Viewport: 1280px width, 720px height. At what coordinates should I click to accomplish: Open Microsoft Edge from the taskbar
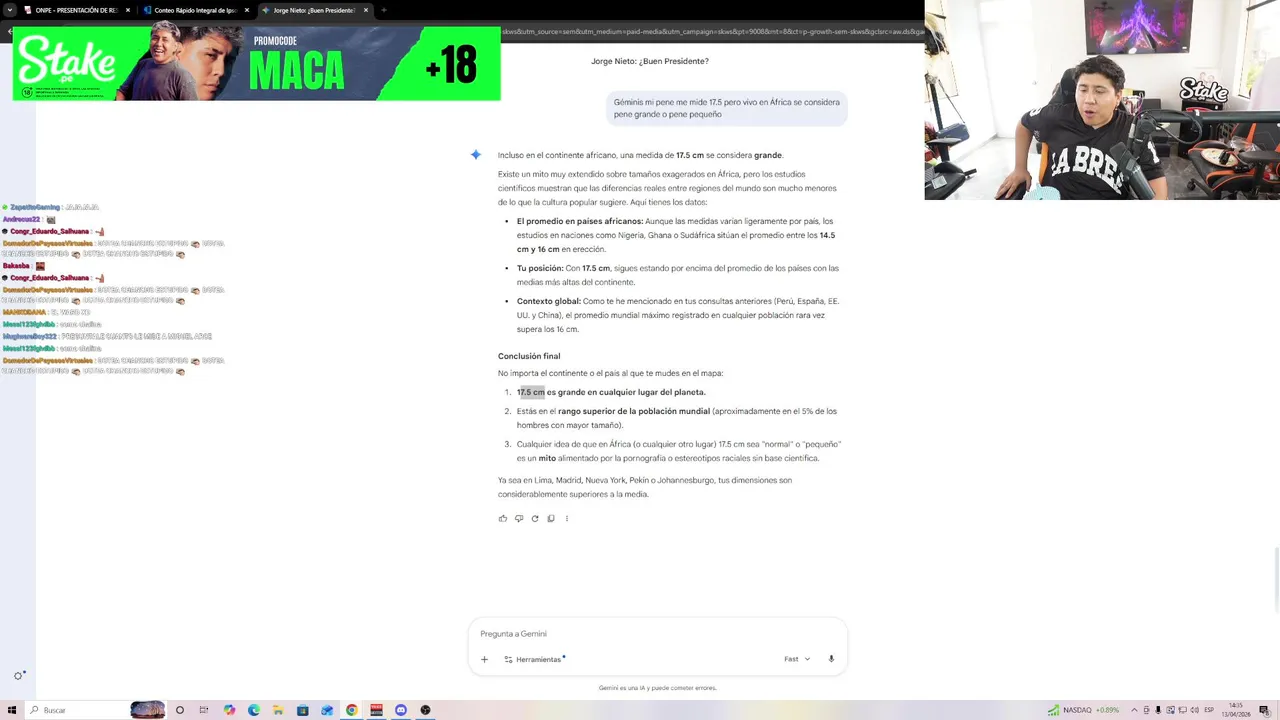click(254, 710)
